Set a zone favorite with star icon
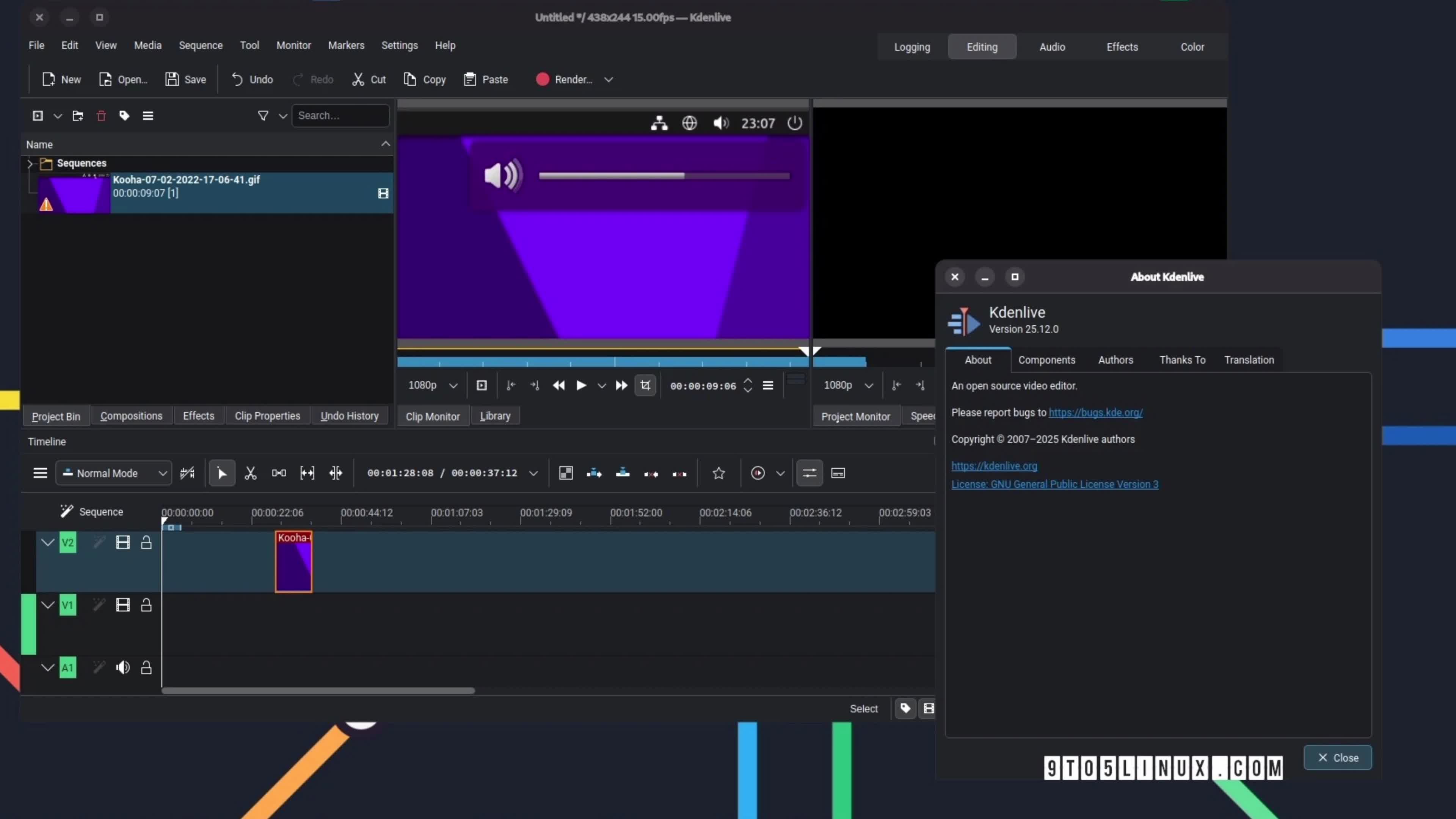The width and height of the screenshot is (1456, 819). click(719, 473)
